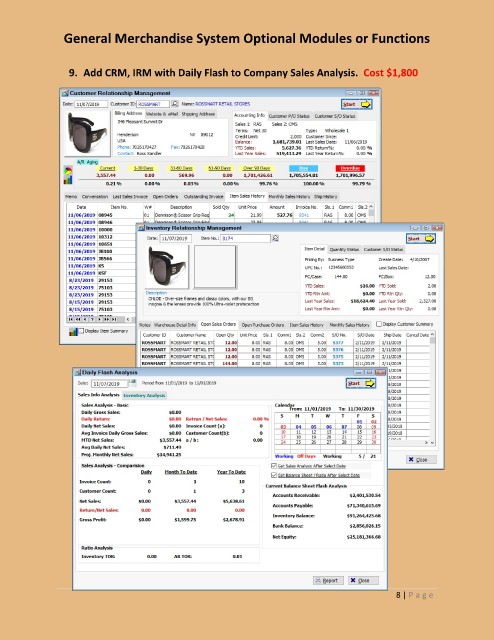Click the pie chart icon beside A/R Aging
Viewport: 494px width, 640px height.
pos(68,170)
